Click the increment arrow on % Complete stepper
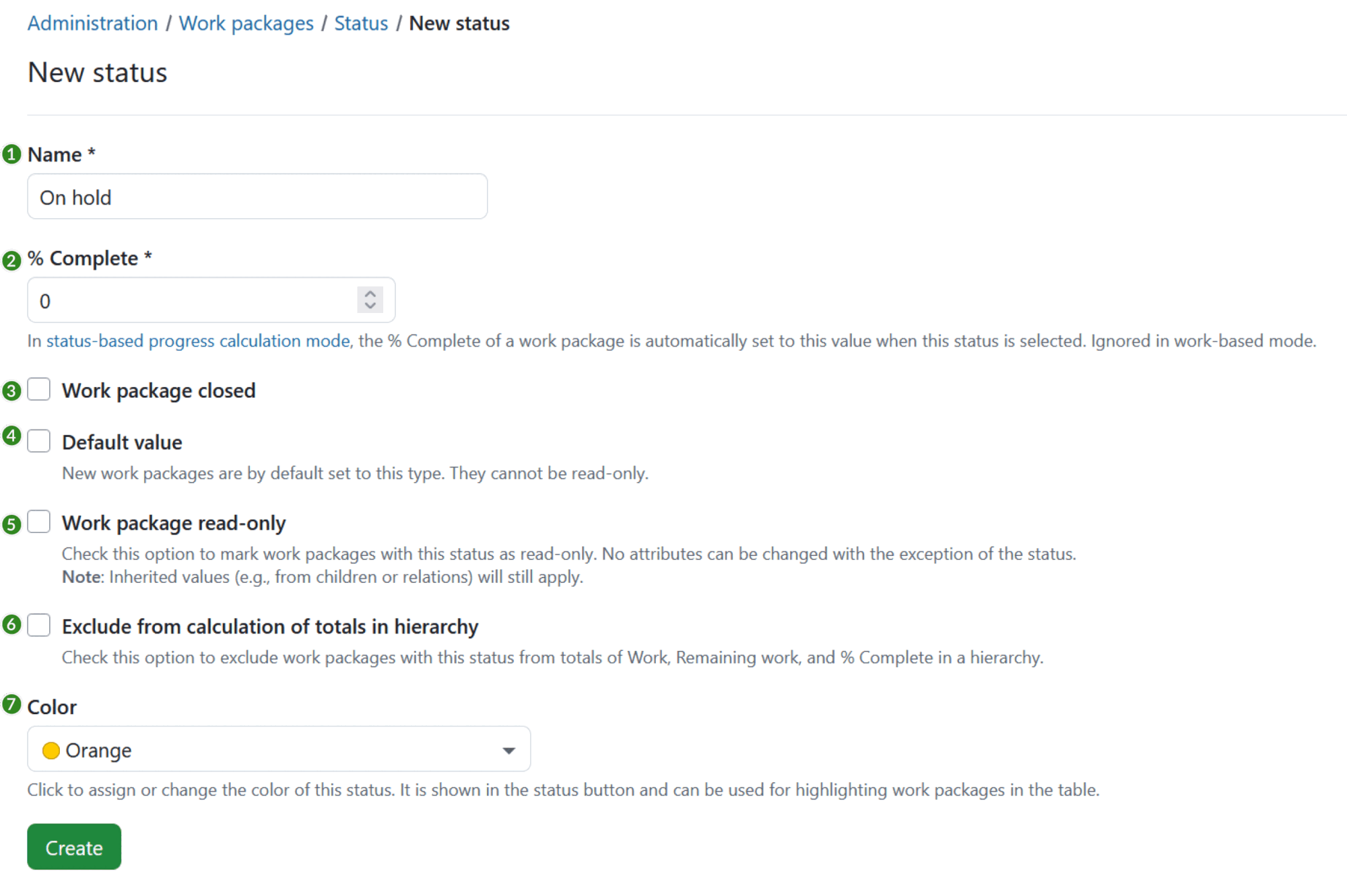1347x896 pixels. [370, 293]
